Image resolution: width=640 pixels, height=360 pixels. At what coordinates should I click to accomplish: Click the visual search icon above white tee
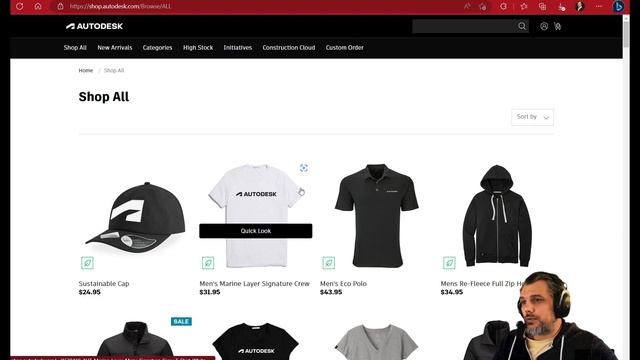pos(304,168)
